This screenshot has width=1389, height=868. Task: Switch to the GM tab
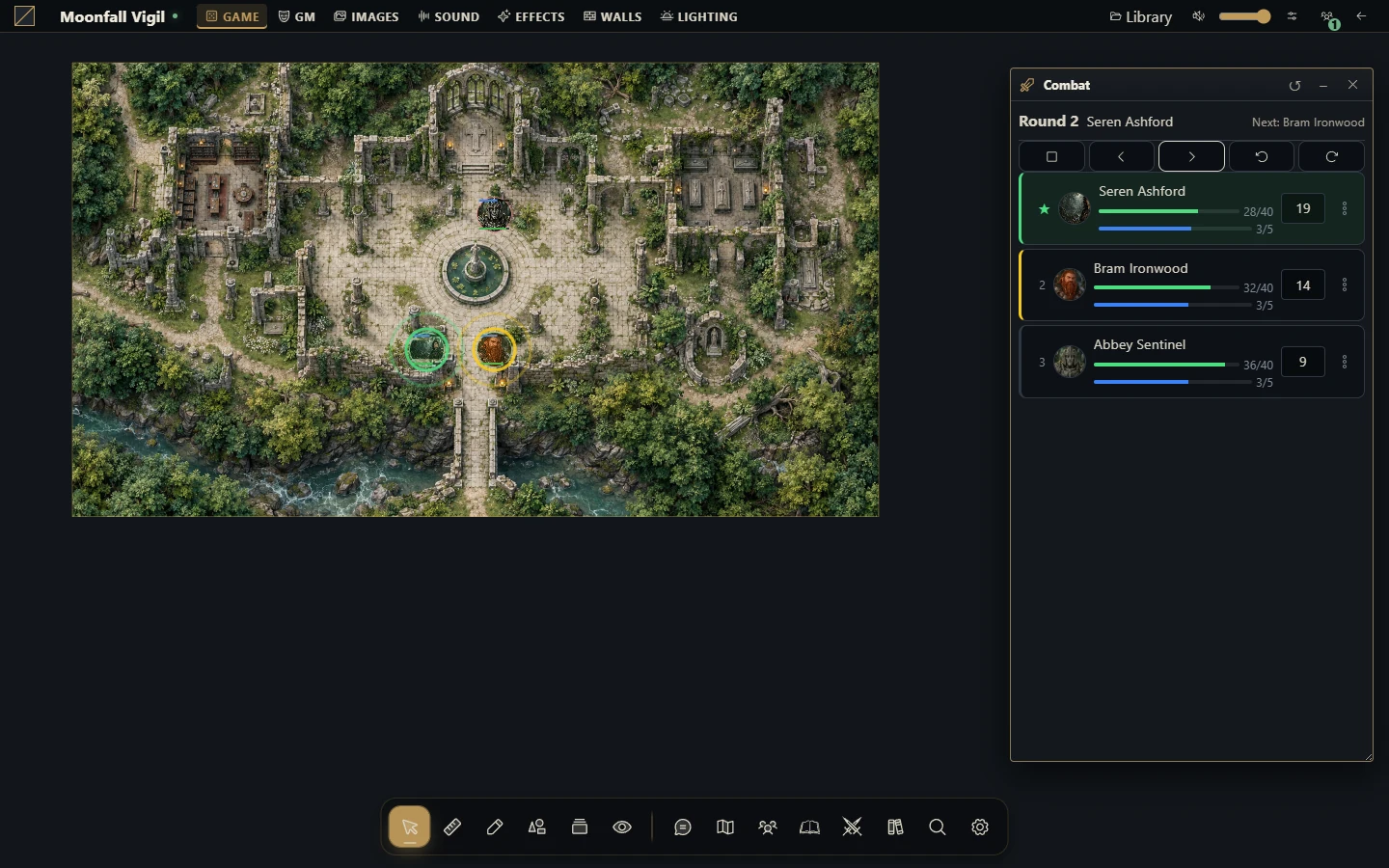click(x=297, y=16)
